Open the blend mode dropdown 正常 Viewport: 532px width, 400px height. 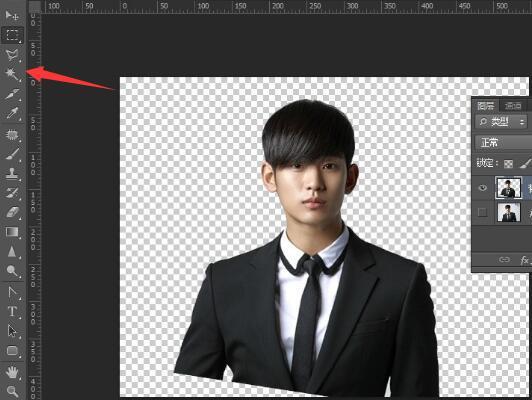(504, 143)
